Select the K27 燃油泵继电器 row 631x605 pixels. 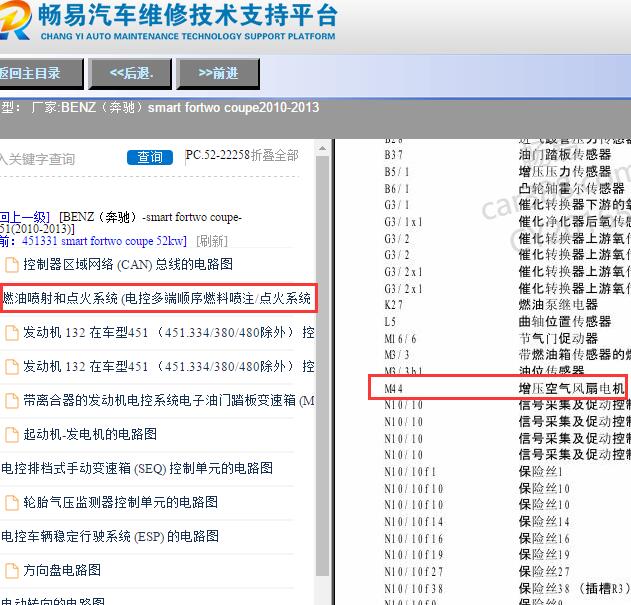[x=491, y=305]
